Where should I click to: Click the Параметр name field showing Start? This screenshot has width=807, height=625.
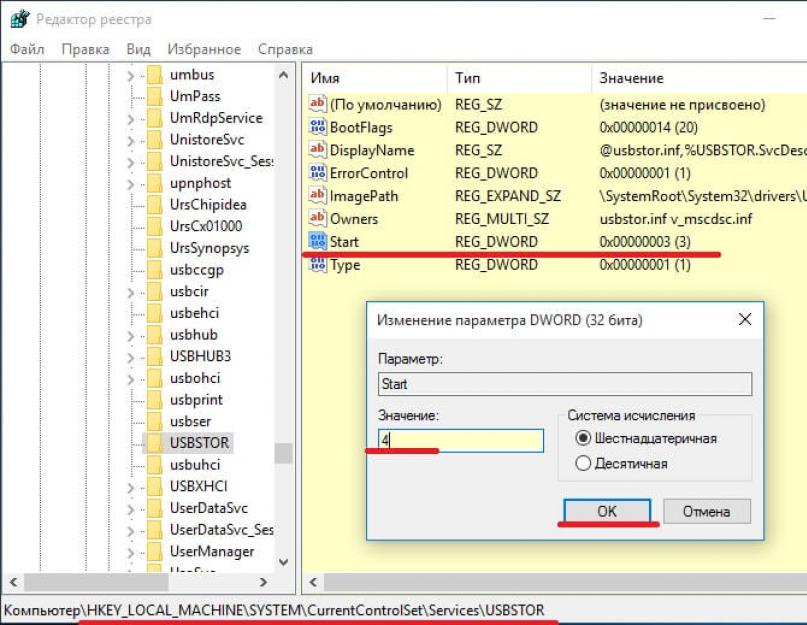(565, 384)
